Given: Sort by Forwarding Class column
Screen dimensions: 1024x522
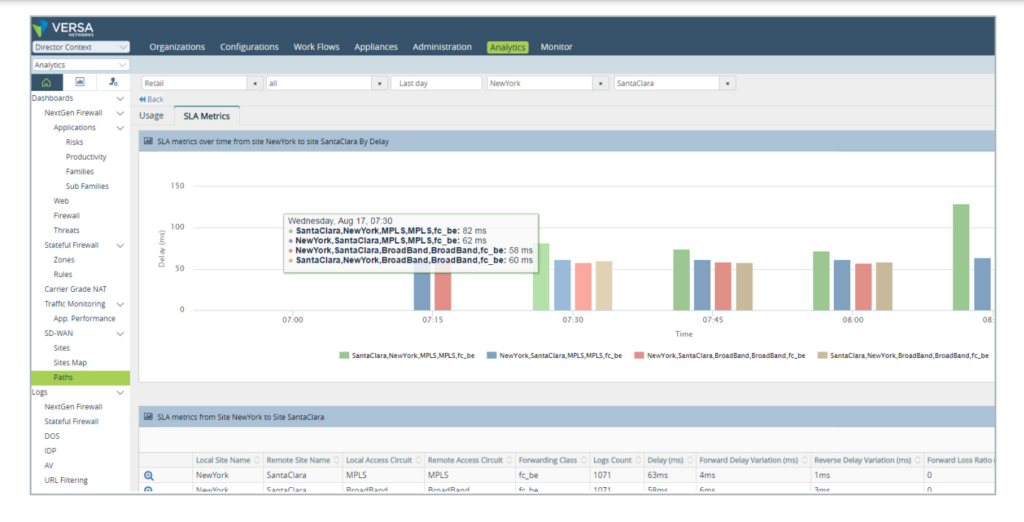Looking at the screenshot, I should [x=552, y=460].
